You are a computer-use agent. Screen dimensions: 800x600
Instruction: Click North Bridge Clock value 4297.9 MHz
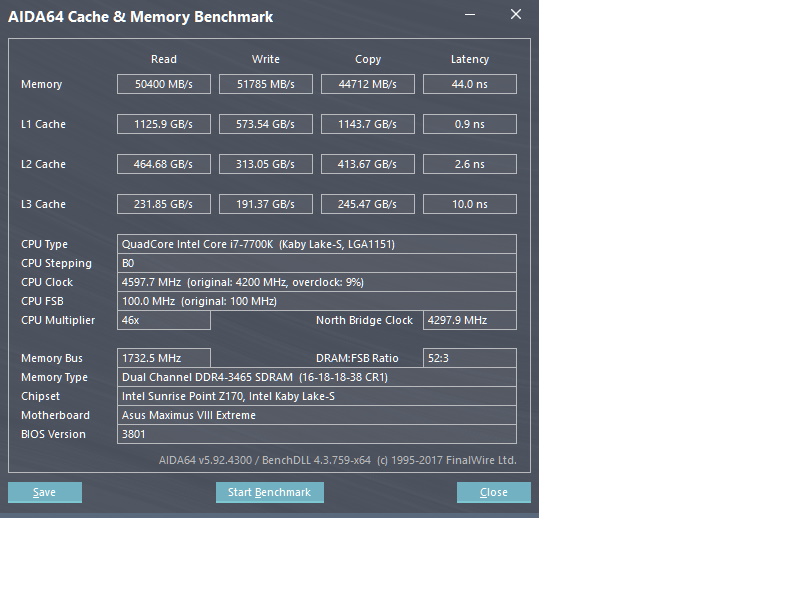pos(470,320)
